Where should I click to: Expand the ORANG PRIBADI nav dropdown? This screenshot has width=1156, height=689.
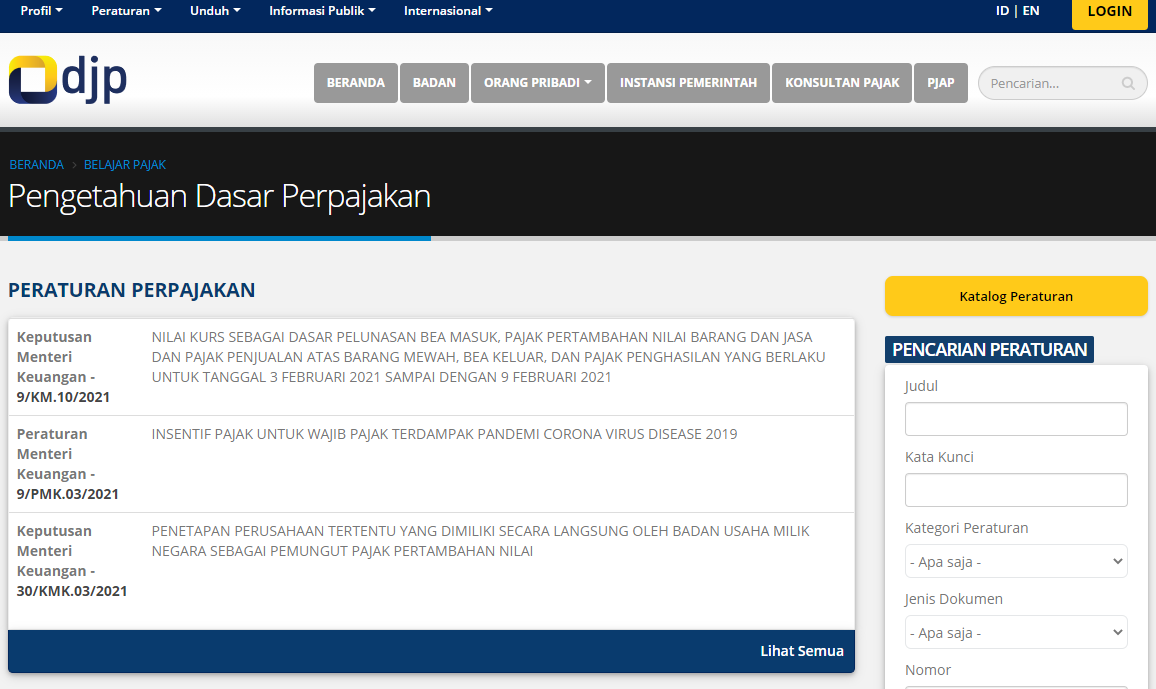538,83
